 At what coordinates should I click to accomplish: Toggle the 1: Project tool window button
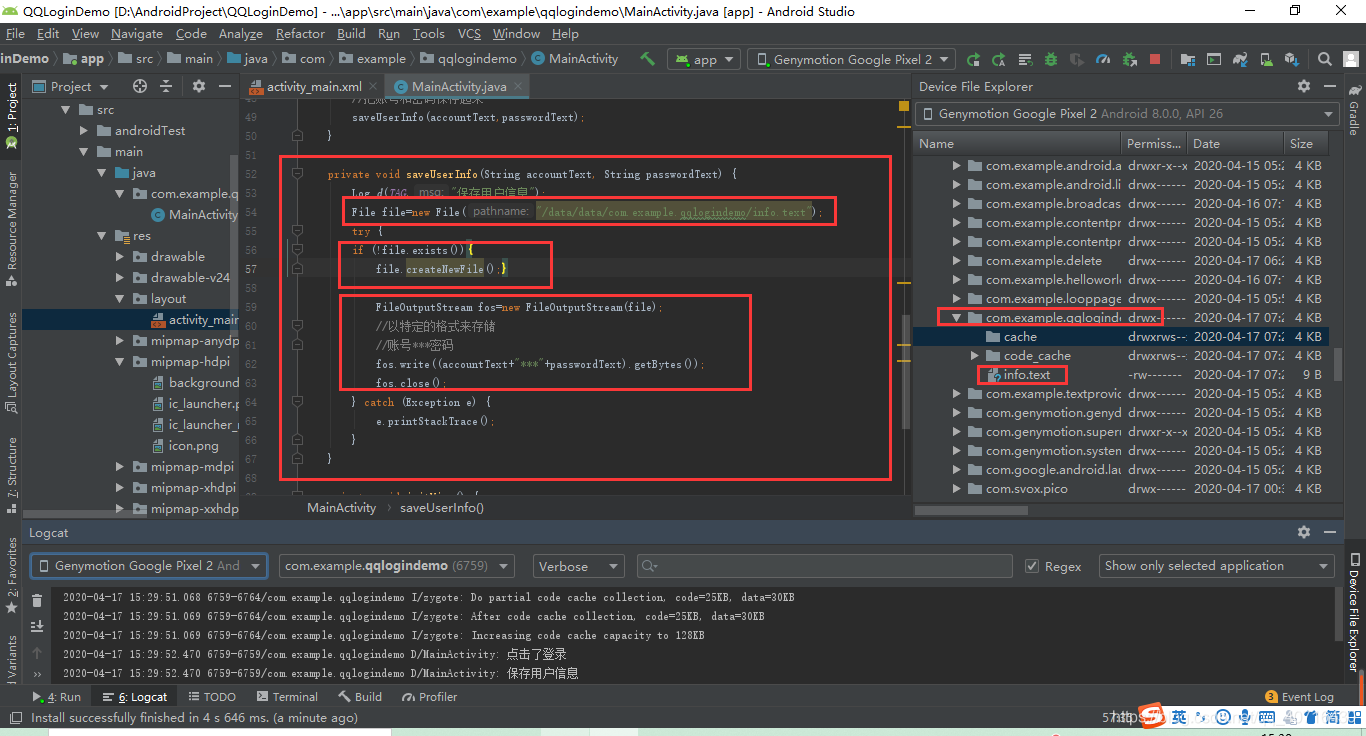click(11, 116)
